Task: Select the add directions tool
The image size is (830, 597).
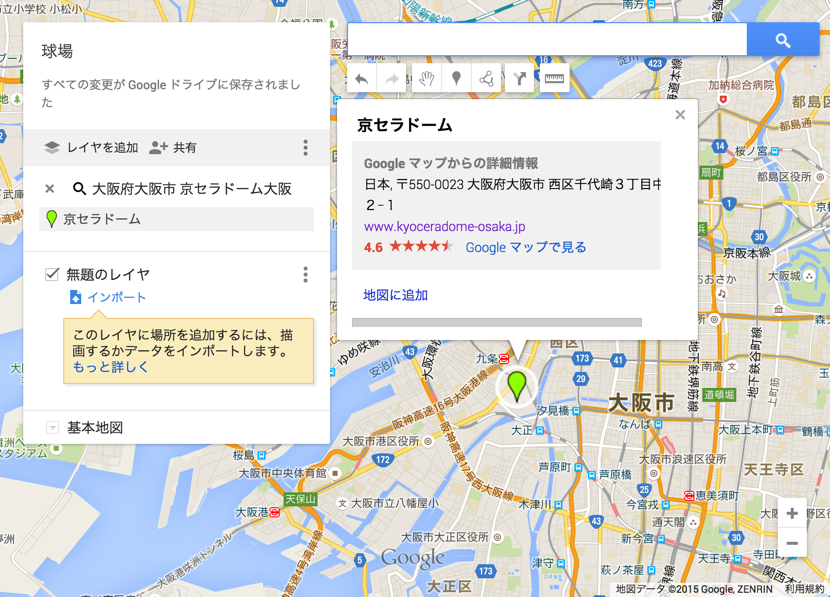Action: (519, 79)
